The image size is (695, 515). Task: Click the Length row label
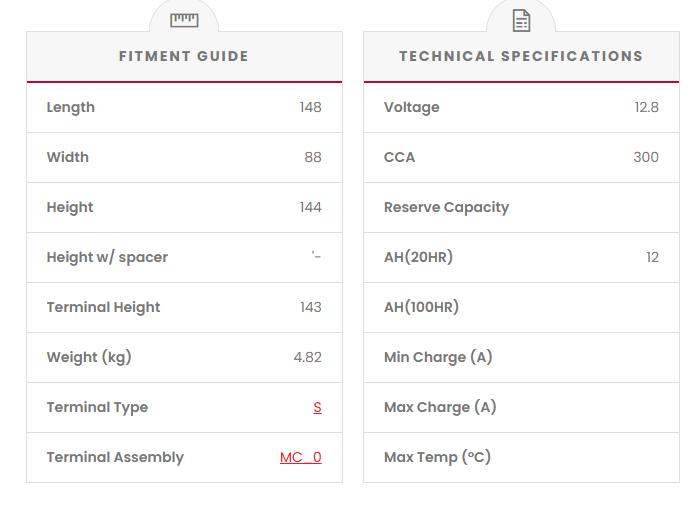pyautogui.click(x=71, y=107)
